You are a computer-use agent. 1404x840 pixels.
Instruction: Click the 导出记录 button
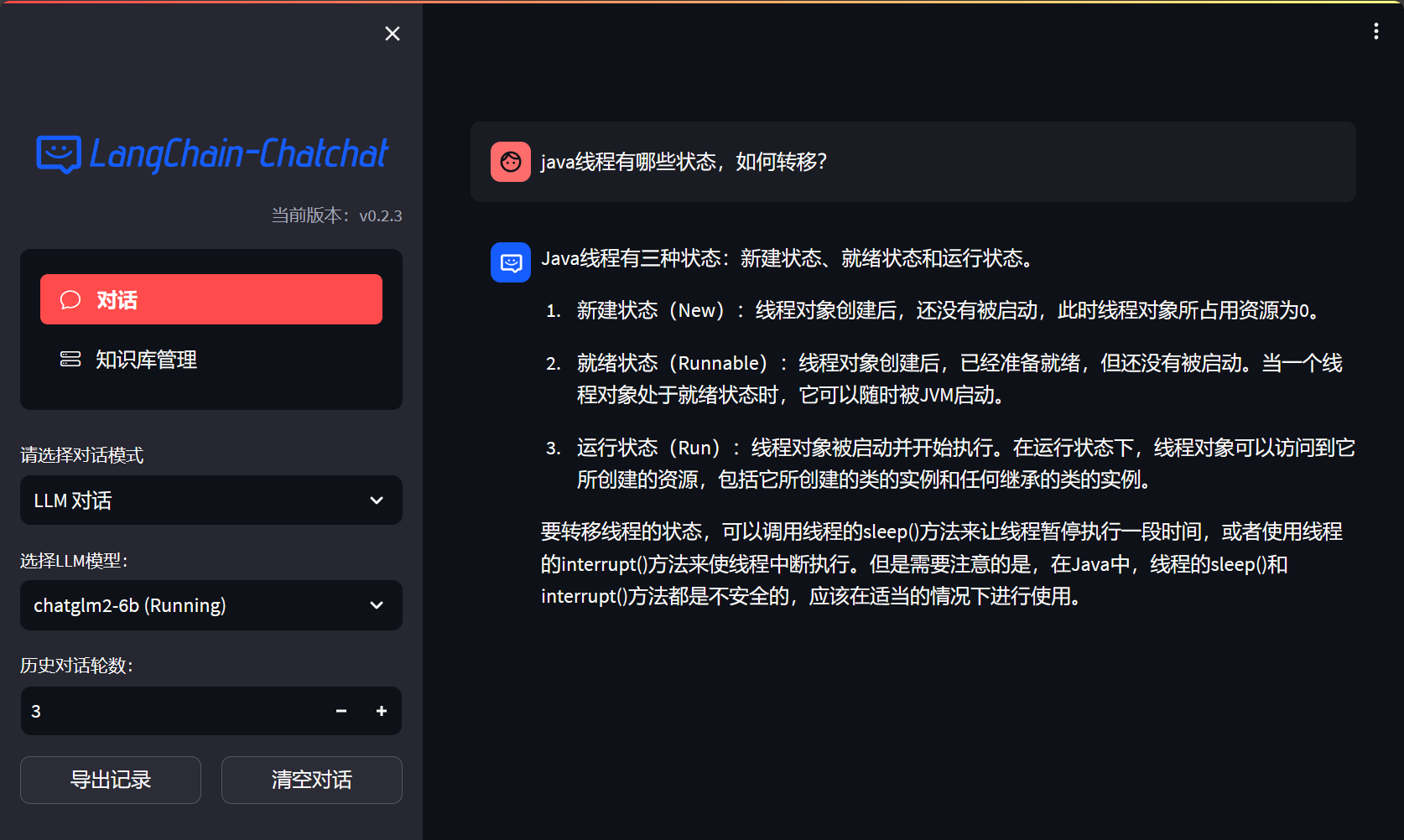pos(111,780)
